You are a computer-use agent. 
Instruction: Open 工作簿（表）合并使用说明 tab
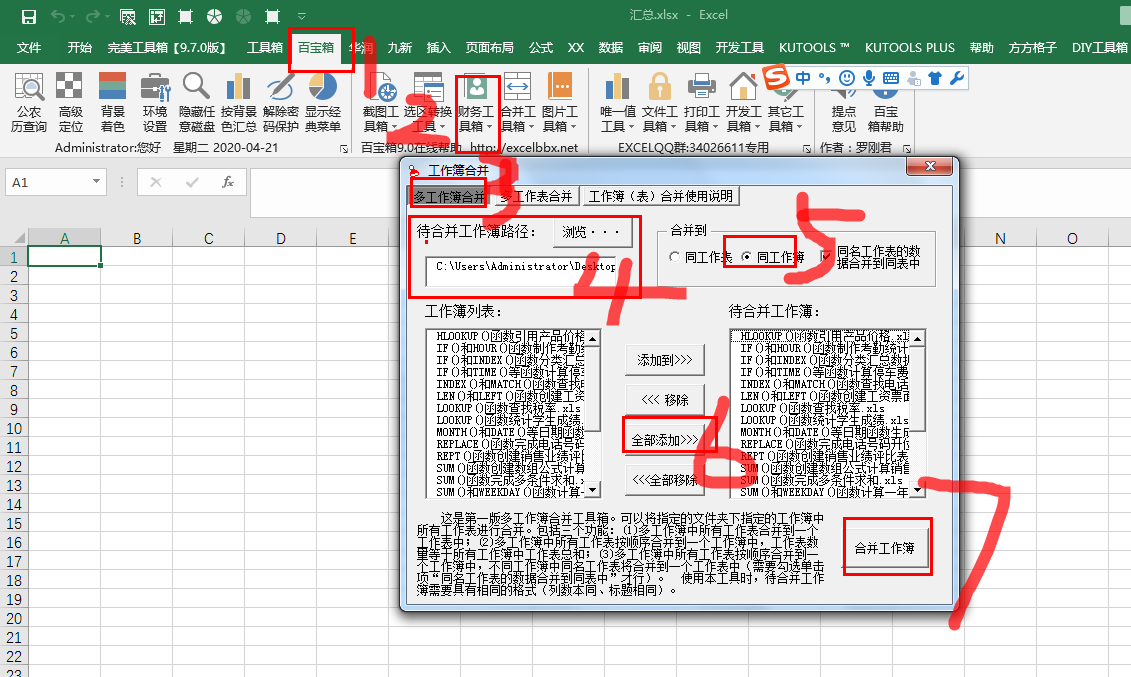pyautogui.click(x=661, y=196)
